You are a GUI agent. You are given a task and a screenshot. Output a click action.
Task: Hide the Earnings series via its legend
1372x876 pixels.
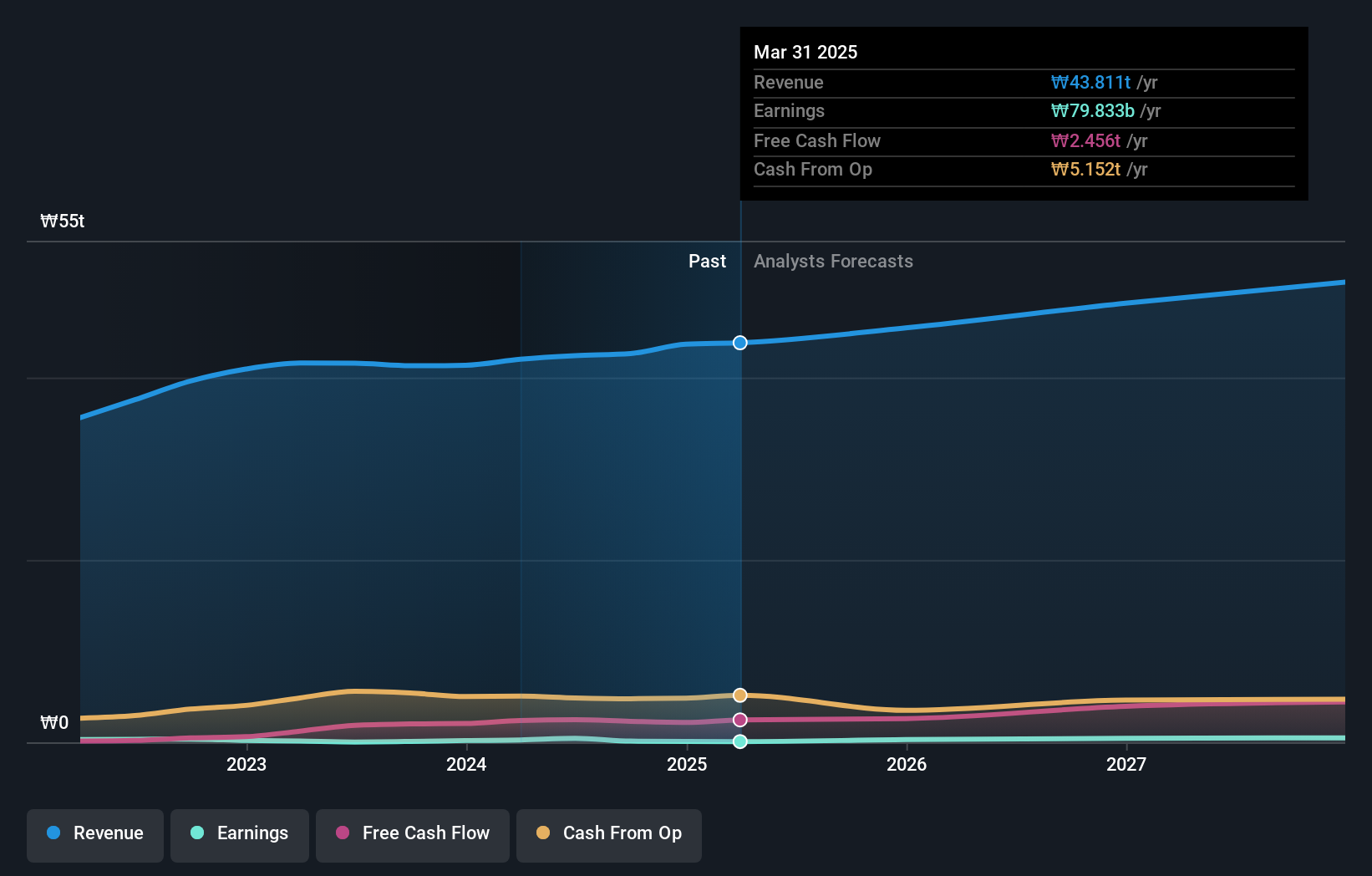click(x=240, y=833)
